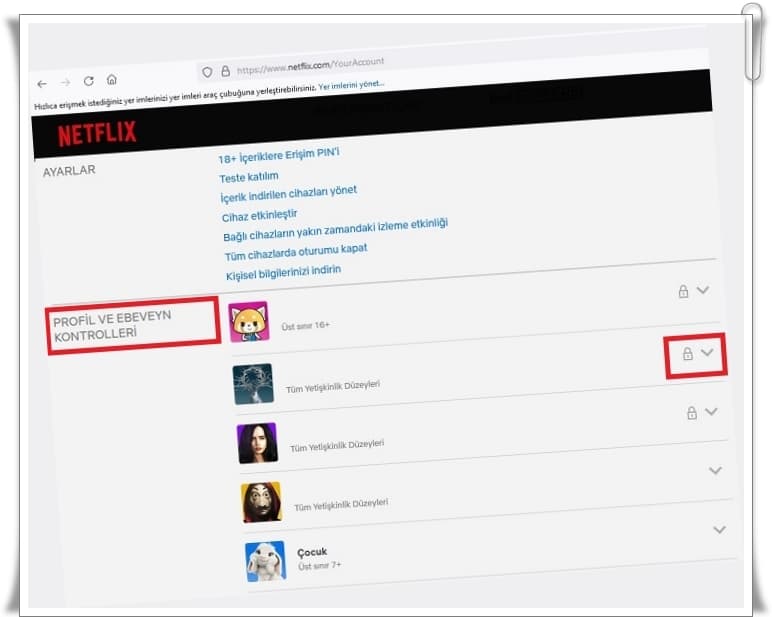Click the shield tracking protection icon
This screenshot has height=617, width=772.
point(207,72)
